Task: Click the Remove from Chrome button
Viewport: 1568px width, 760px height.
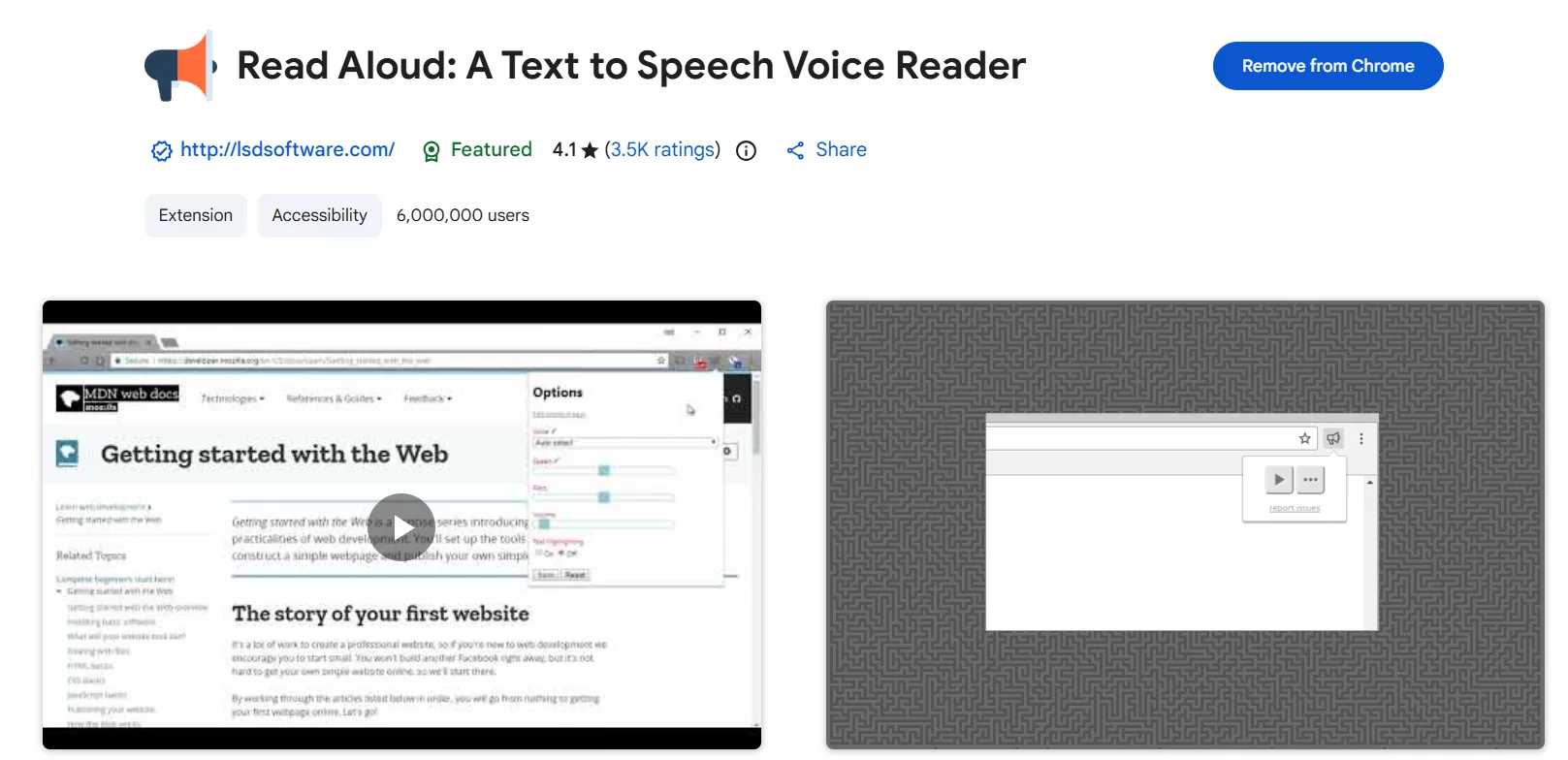Action: pyautogui.click(x=1328, y=66)
